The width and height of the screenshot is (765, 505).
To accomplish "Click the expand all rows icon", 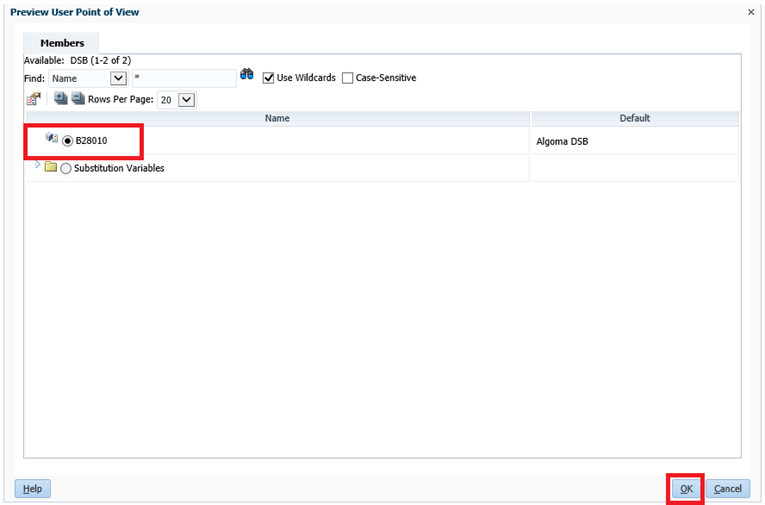I will pos(60,99).
